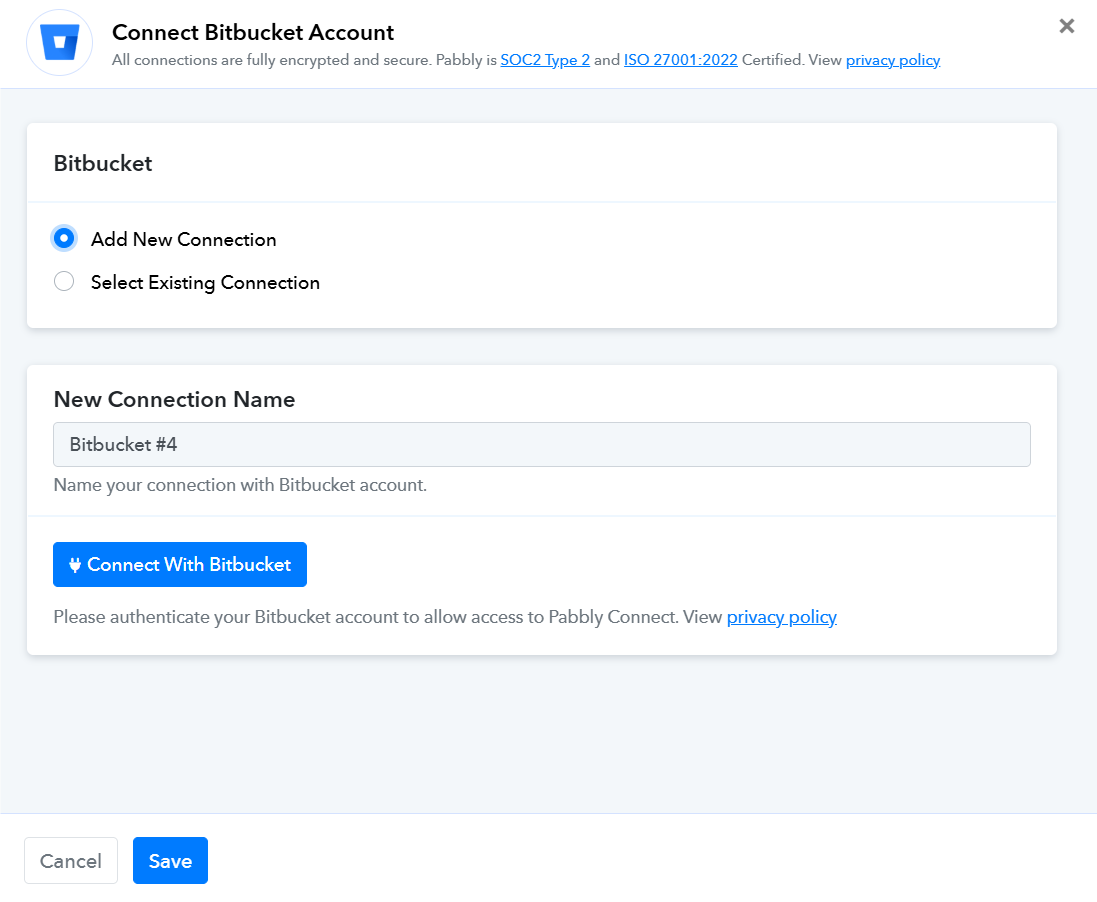
Task: Cancel the connection setup
Action: pyautogui.click(x=71, y=861)
